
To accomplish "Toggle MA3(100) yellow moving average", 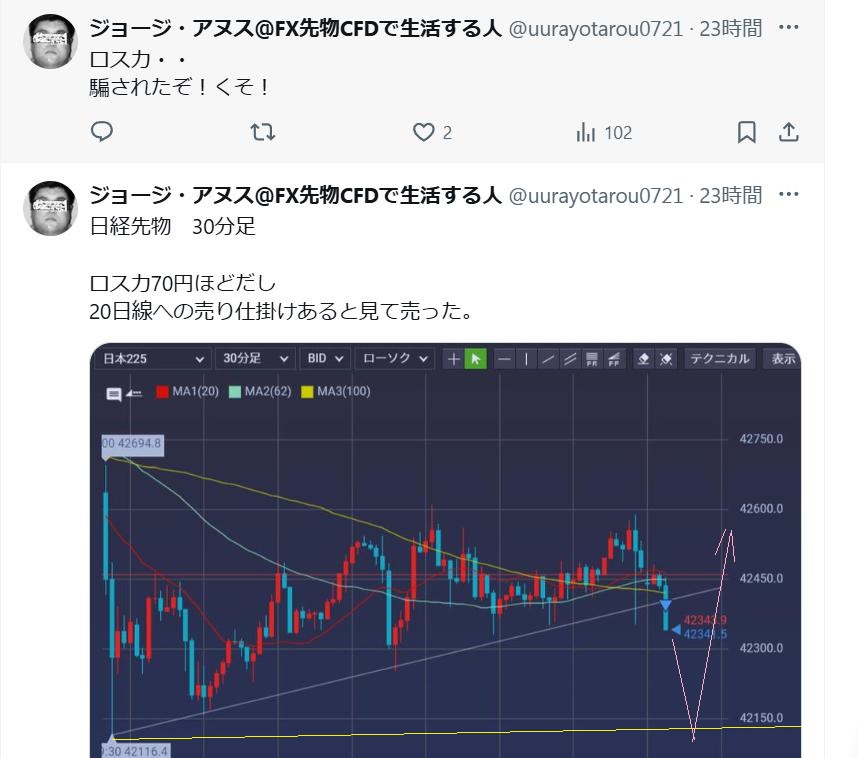I will click(x=336, y=391).
